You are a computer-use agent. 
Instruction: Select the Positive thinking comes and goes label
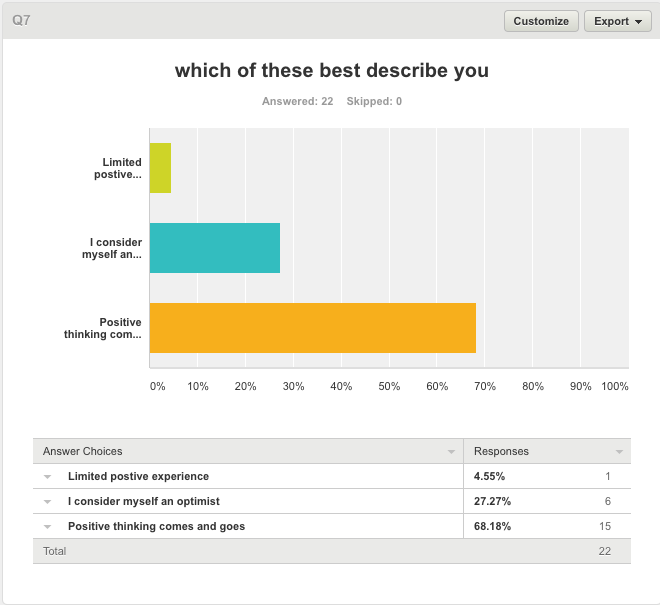[x=156, y=526]
